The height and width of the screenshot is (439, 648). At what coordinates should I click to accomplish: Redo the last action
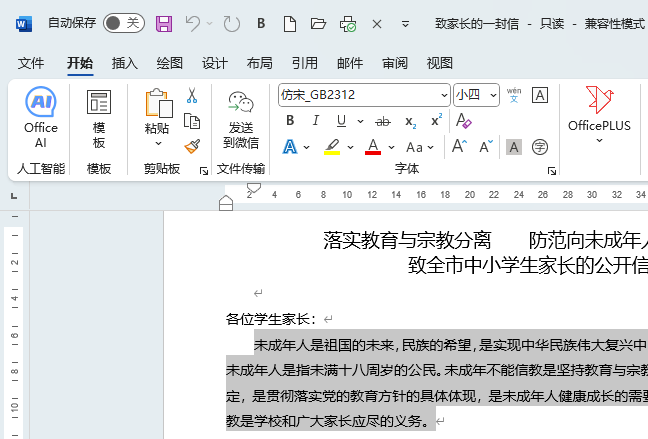coord(231,24)
